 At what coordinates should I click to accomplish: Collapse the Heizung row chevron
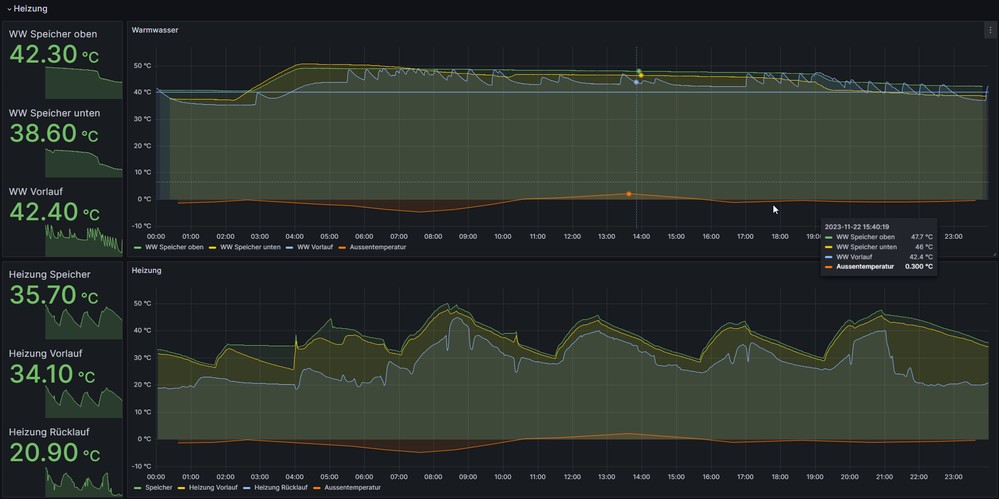[x=9, y=9]
